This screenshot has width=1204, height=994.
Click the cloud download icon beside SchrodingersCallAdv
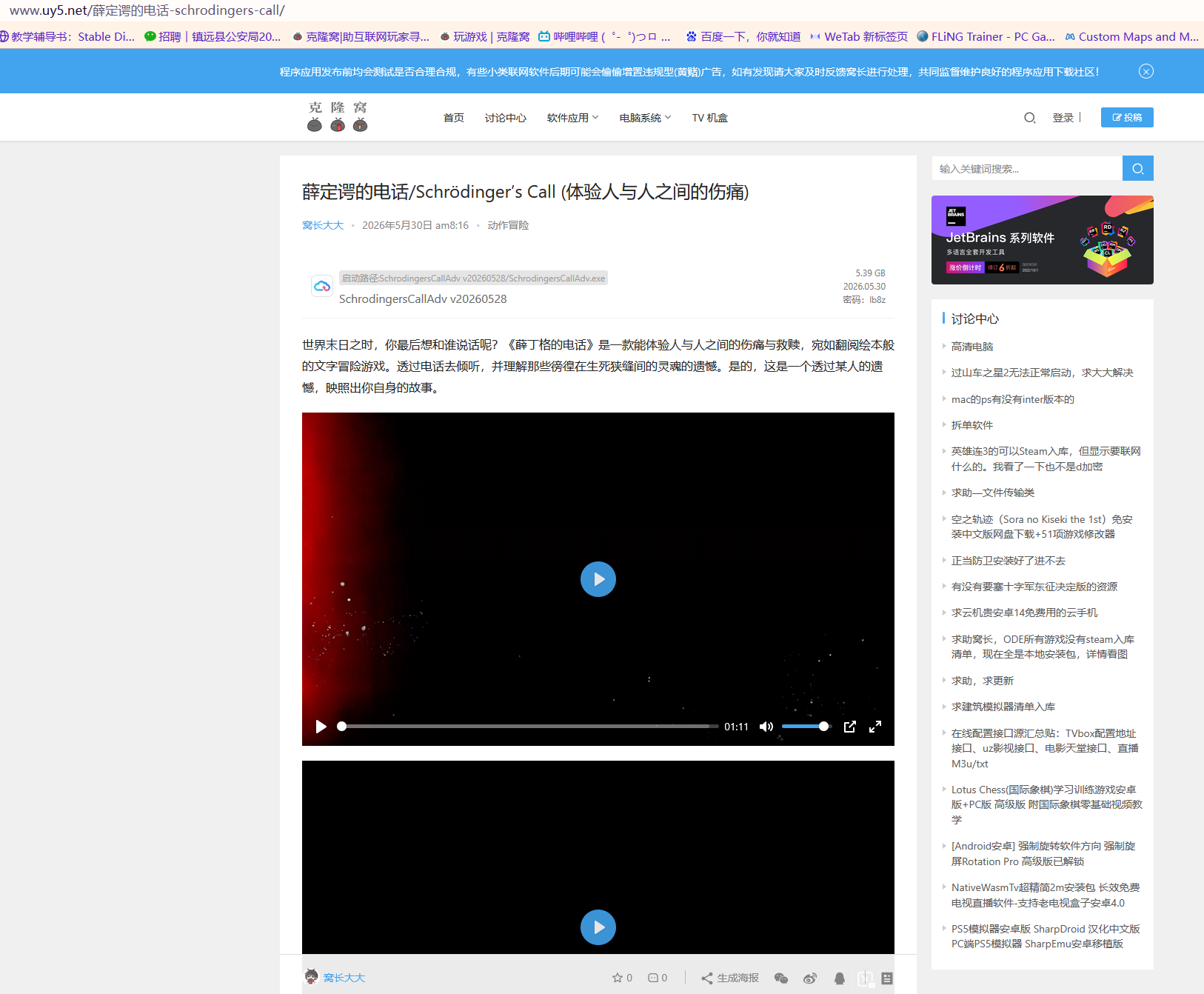point(322,286)
